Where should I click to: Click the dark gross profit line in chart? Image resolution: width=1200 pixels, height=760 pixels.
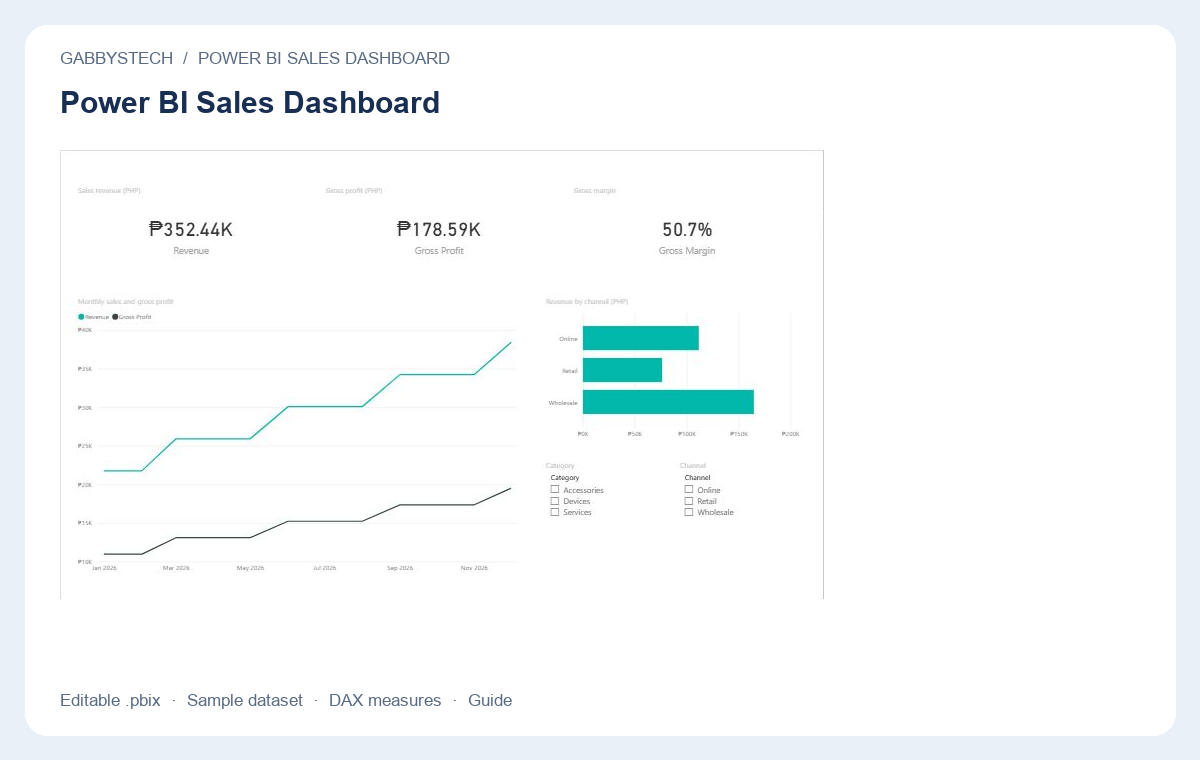click(325, 521)
